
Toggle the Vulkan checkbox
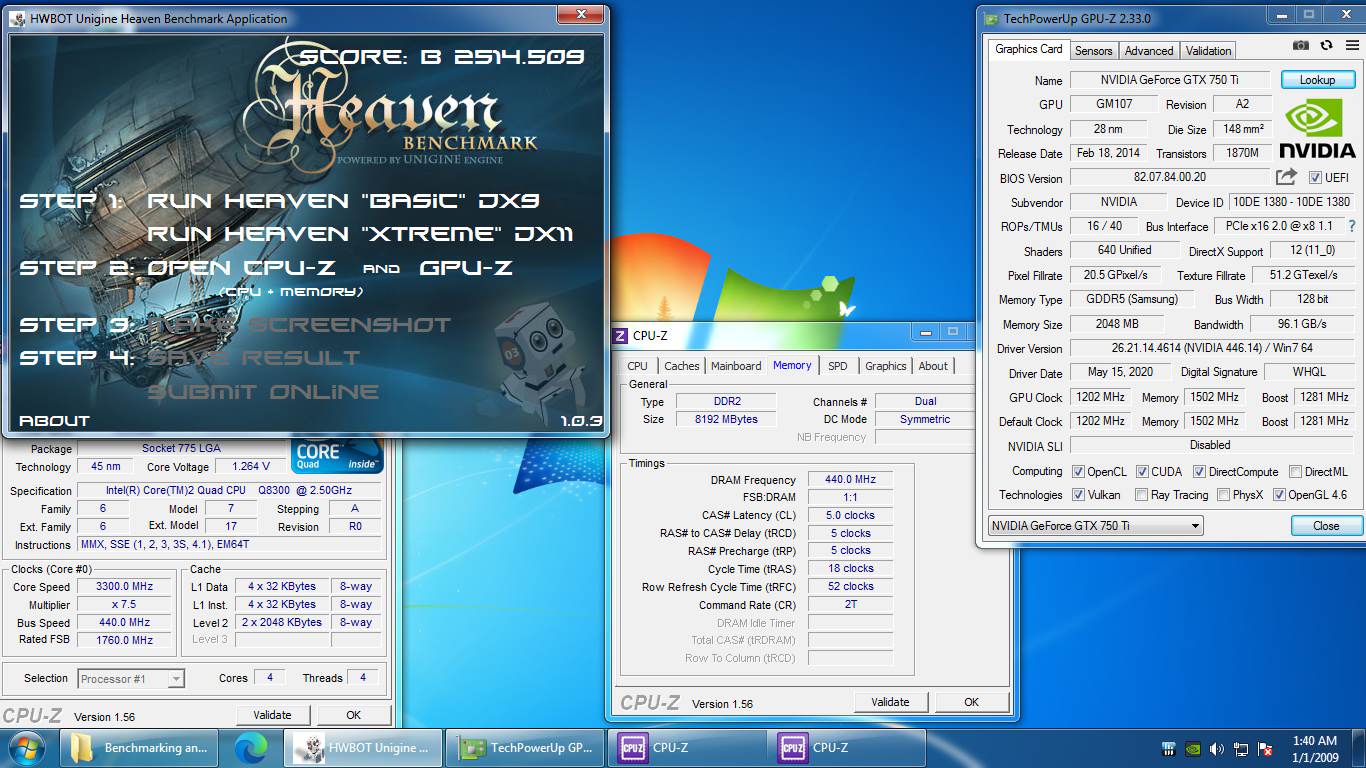point(1078,495)
